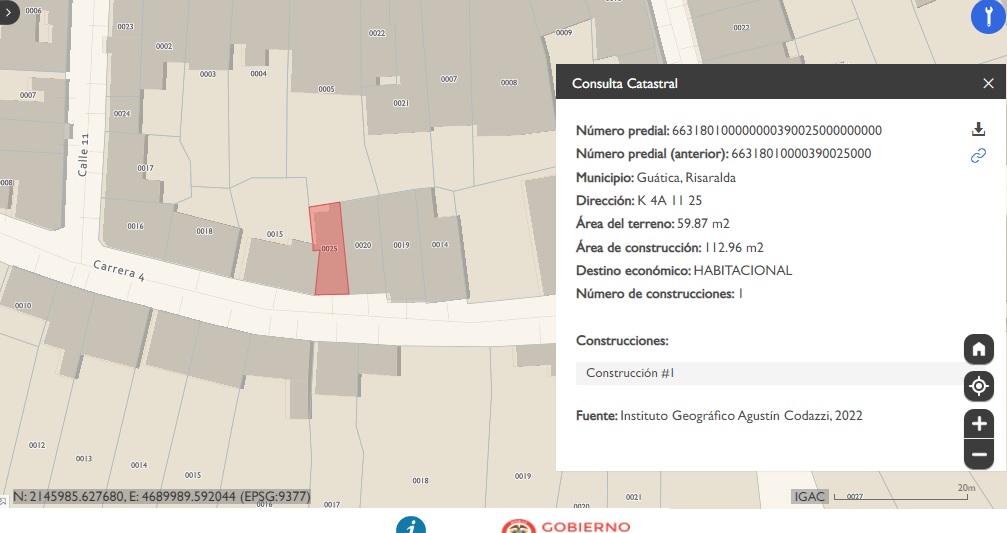Expand the collapsed left side panel

pyautogui.click(x=9, y=10)
